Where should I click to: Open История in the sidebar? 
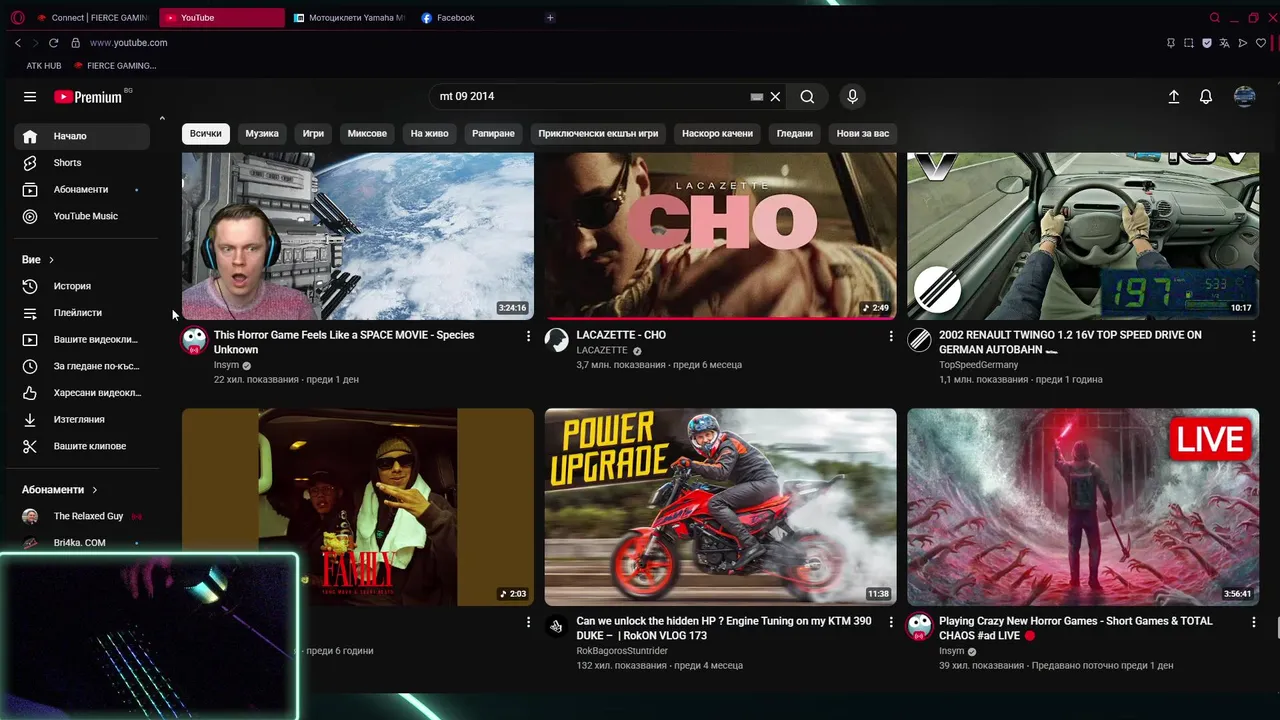pos(82,286)
